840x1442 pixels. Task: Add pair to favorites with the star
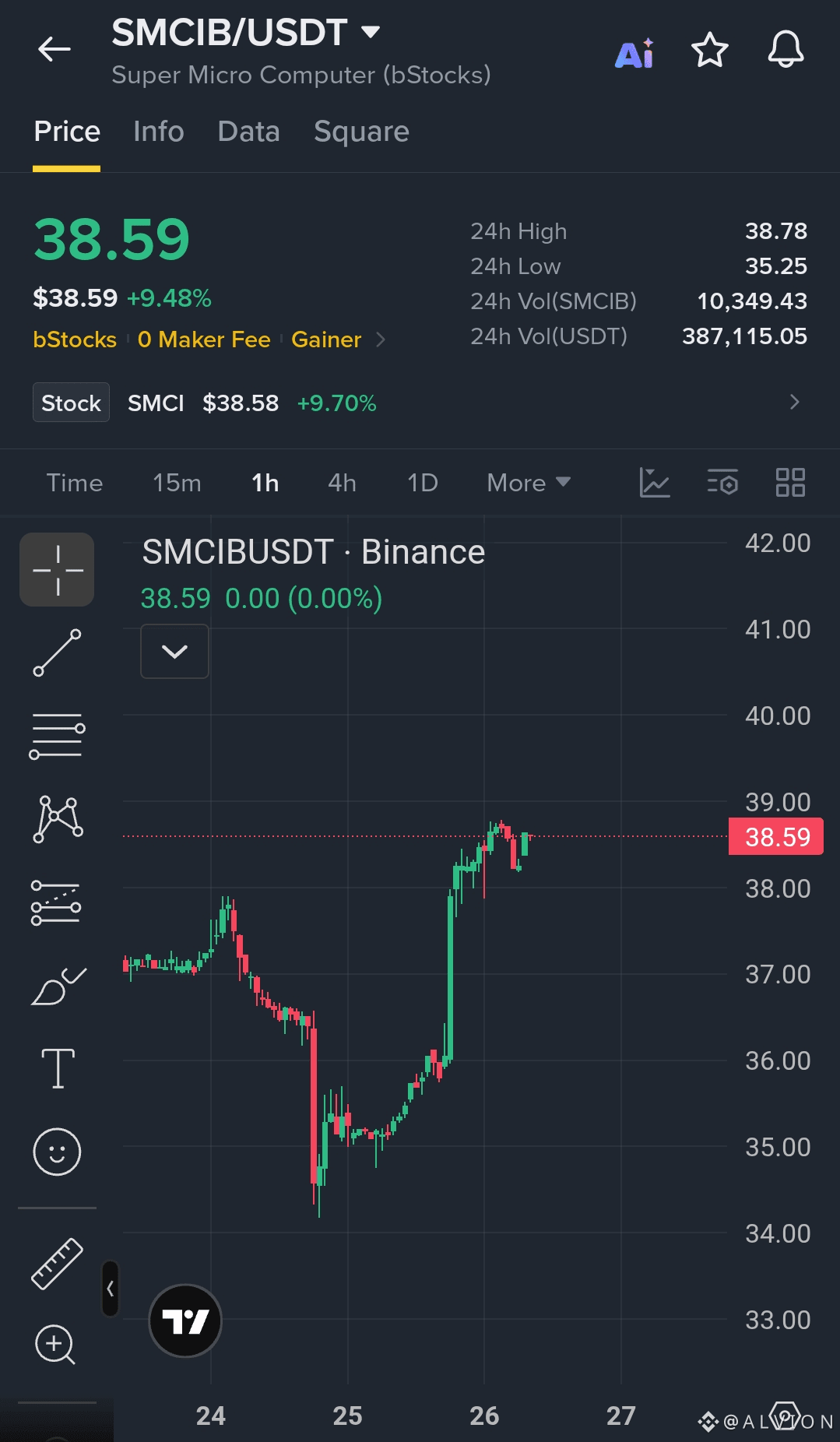(710, 50)
